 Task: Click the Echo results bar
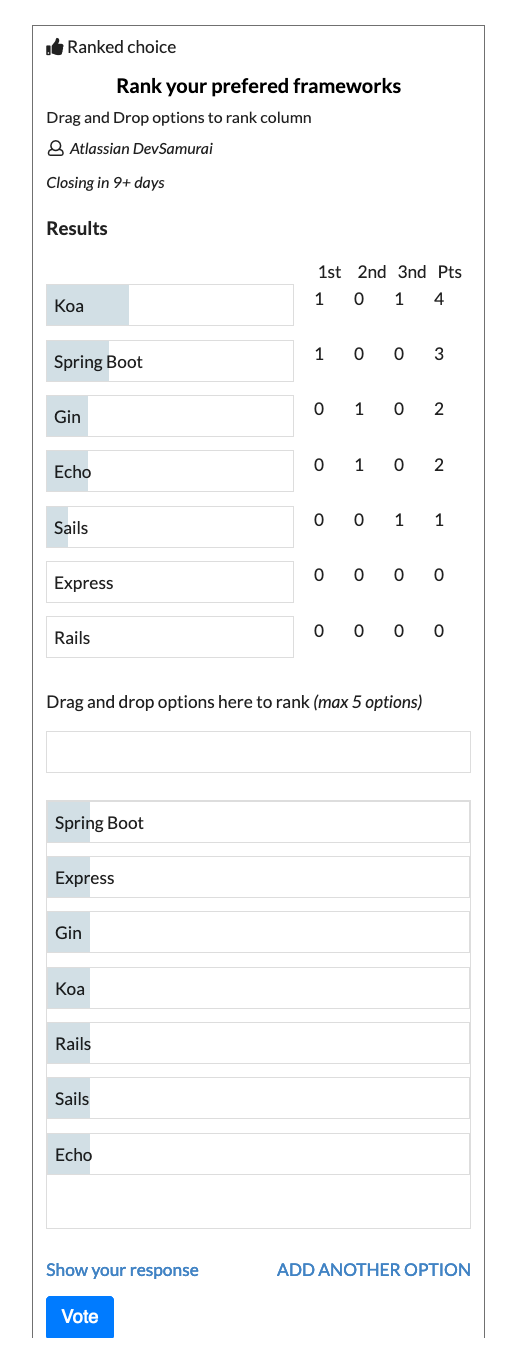pyautogui.click(x=170, y=471)
